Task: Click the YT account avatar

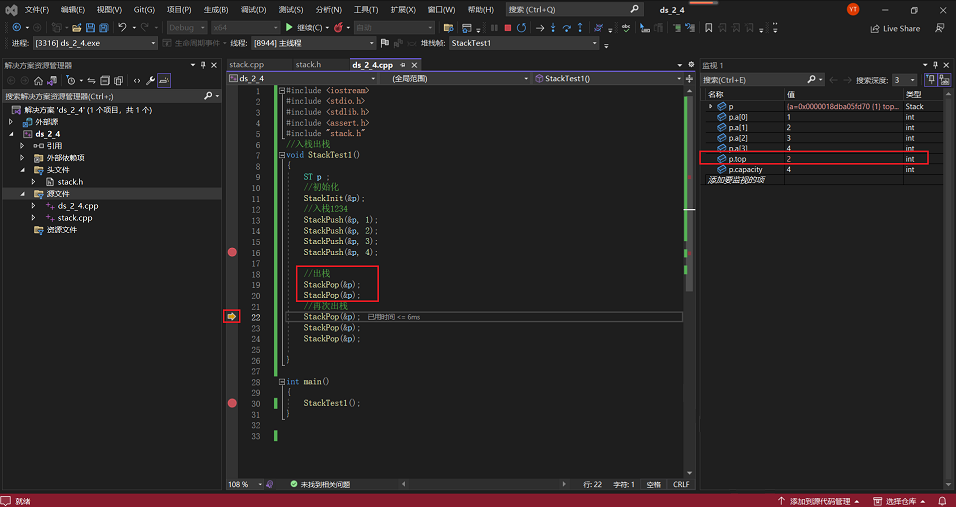Action: [x=853, y=10]
